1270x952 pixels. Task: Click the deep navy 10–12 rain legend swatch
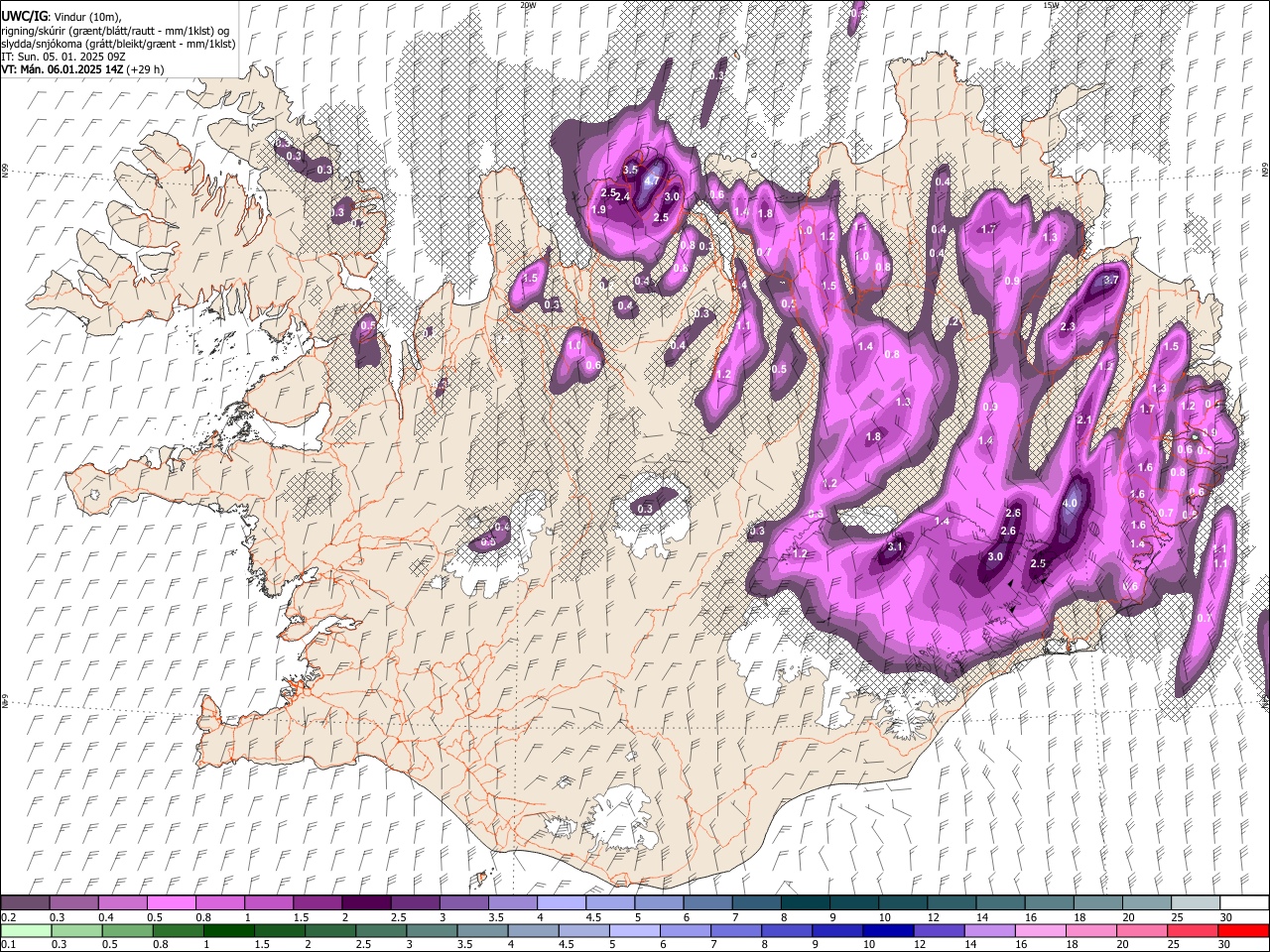[x=888, y=930]
